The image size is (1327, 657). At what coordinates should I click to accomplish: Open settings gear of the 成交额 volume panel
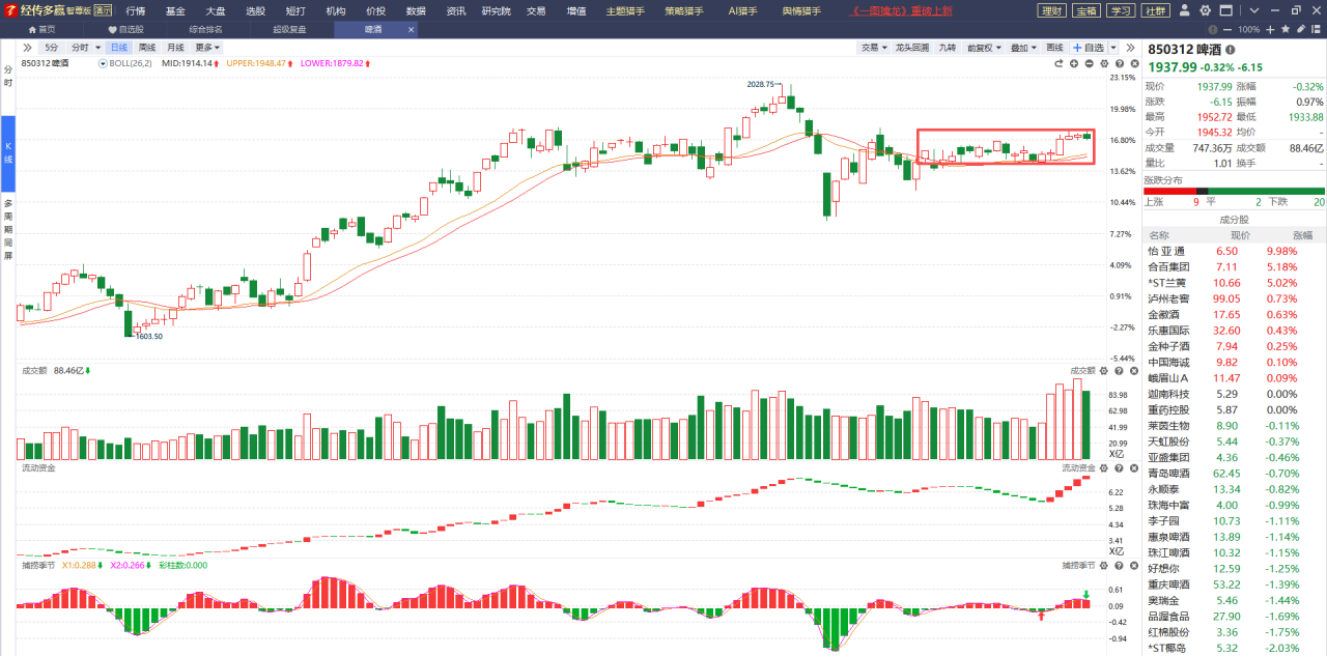point(1104,371)
